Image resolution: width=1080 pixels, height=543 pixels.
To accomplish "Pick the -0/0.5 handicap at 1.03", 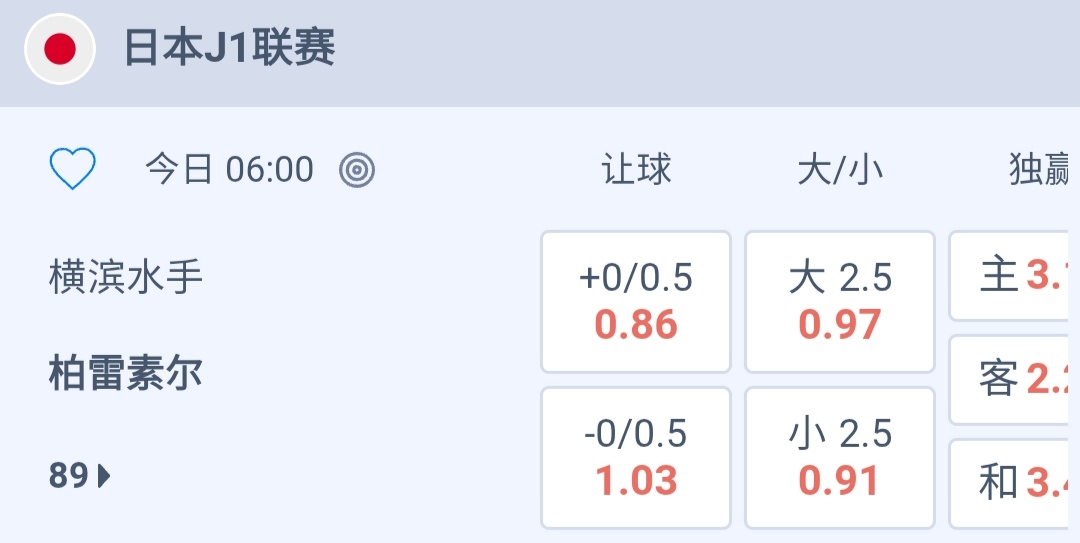I will (x=636, y=457).
